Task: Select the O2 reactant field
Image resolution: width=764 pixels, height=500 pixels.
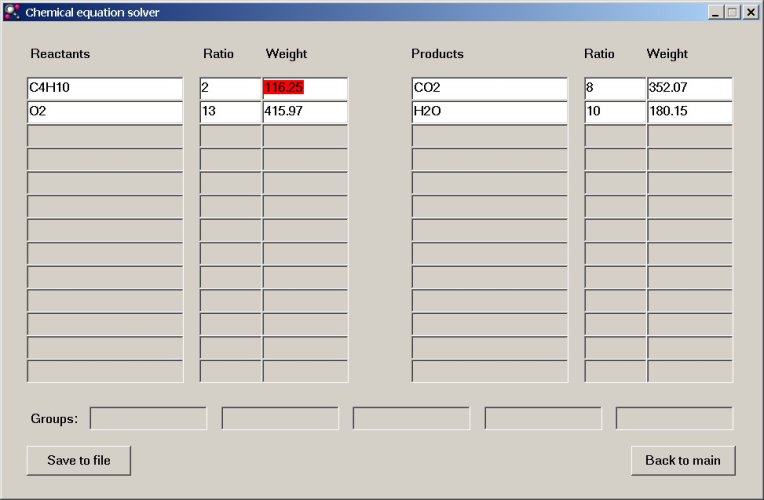Action: coord(105,112)
